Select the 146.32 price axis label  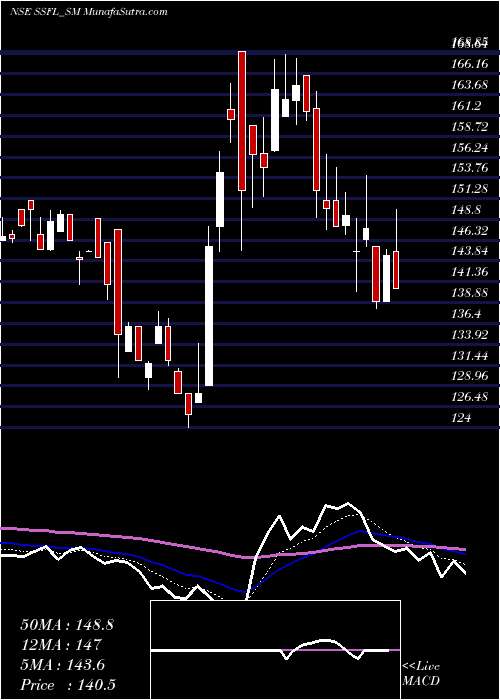tap(469, 230)
